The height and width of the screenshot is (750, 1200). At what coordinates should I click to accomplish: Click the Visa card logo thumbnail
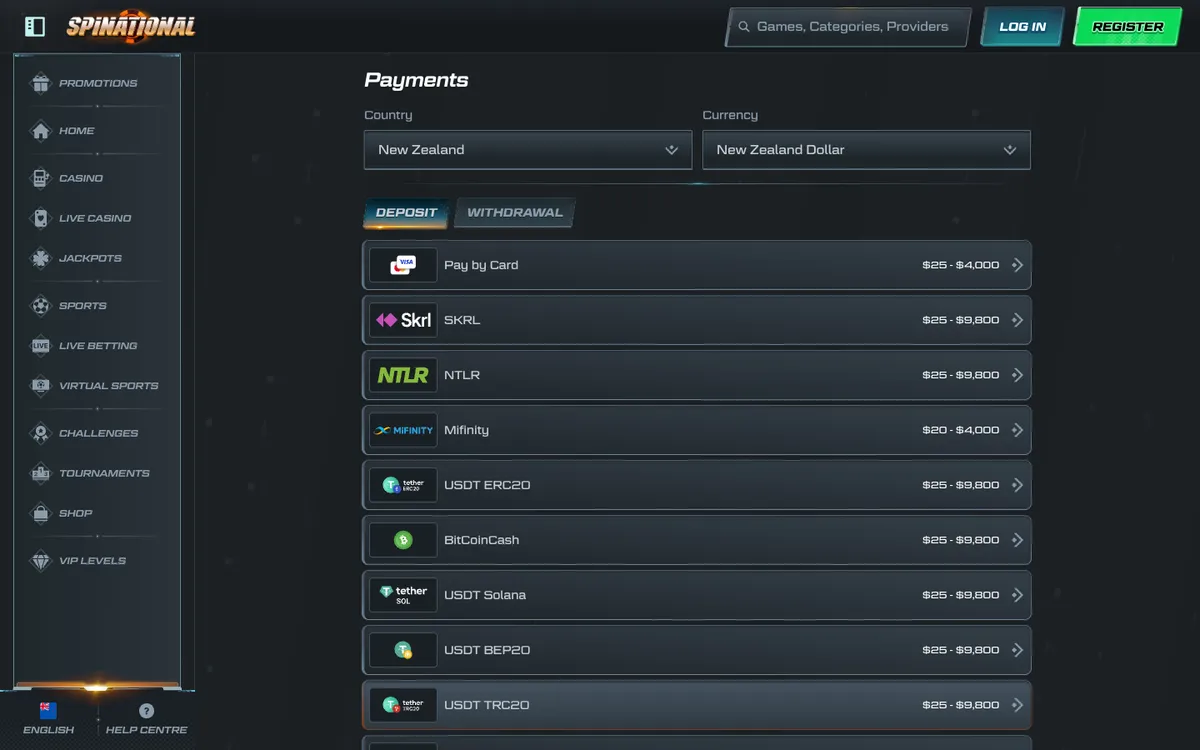(x=403, y=265)
